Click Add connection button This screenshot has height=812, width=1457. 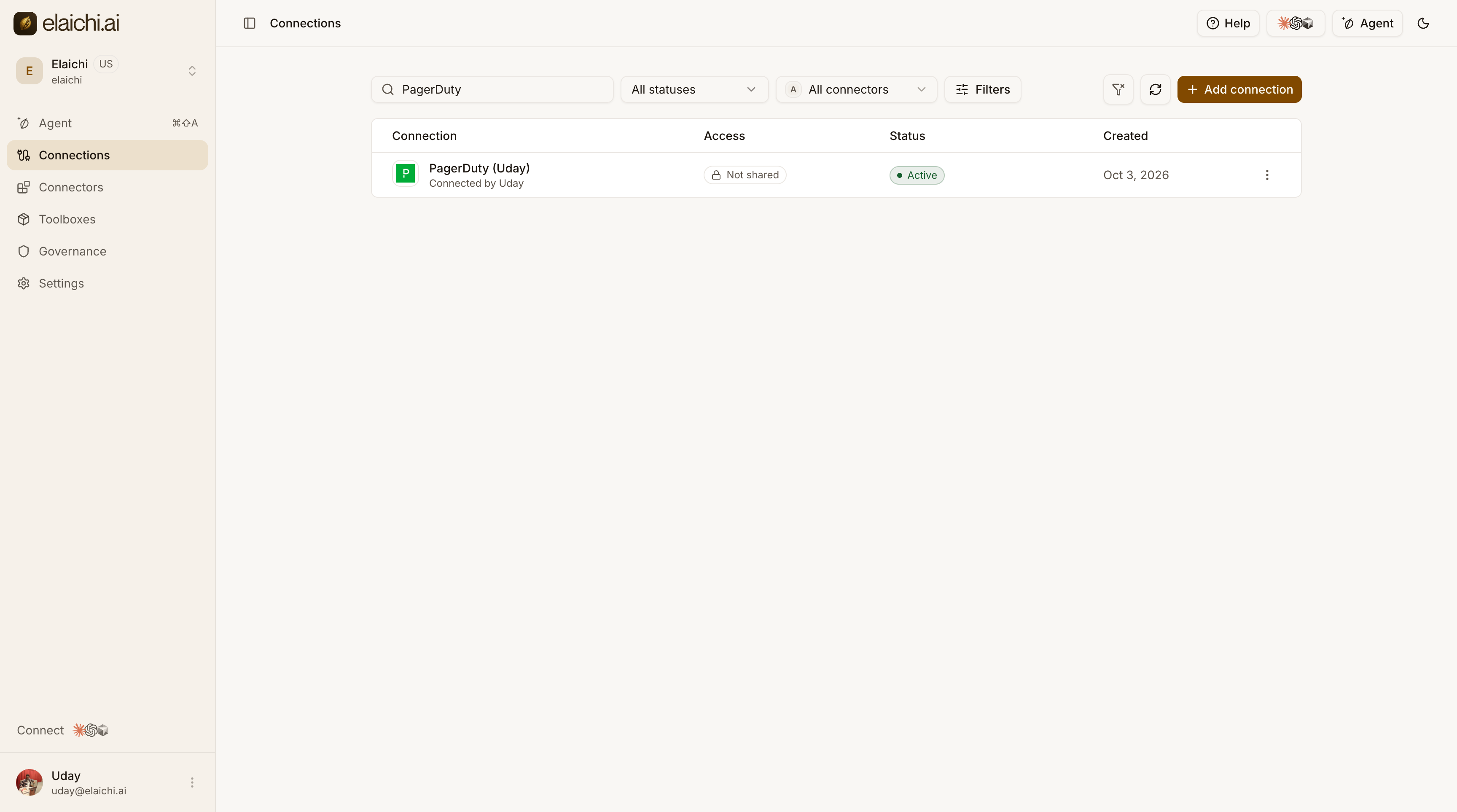[x=1239, y=89]
